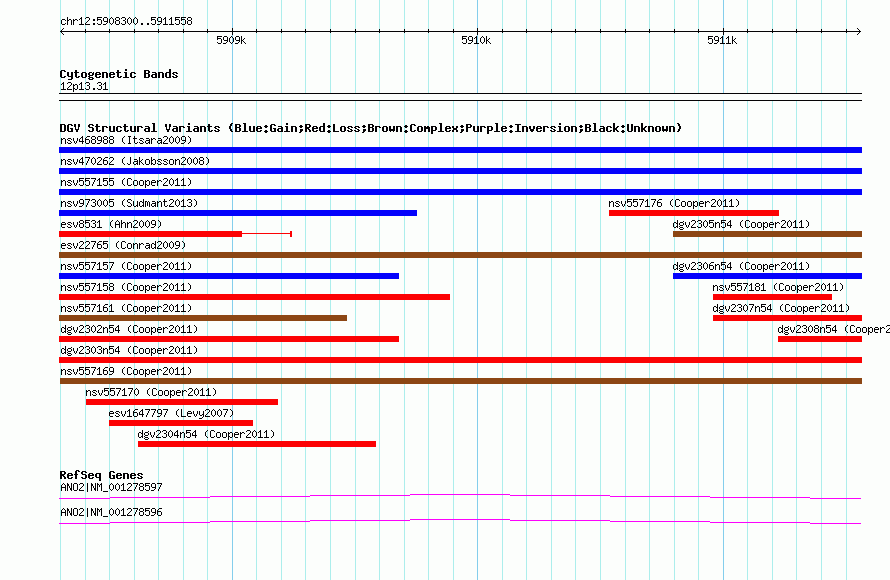Click the red dgv2308n54 loss bar
The width and height of the screenshot is (890, 580).
coord(820,339)
